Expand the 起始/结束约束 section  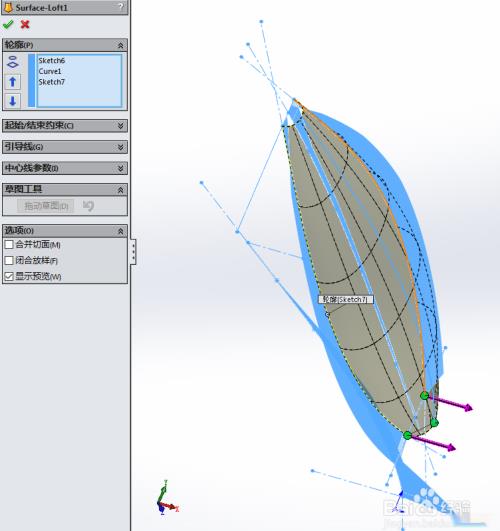click(65, 126)
